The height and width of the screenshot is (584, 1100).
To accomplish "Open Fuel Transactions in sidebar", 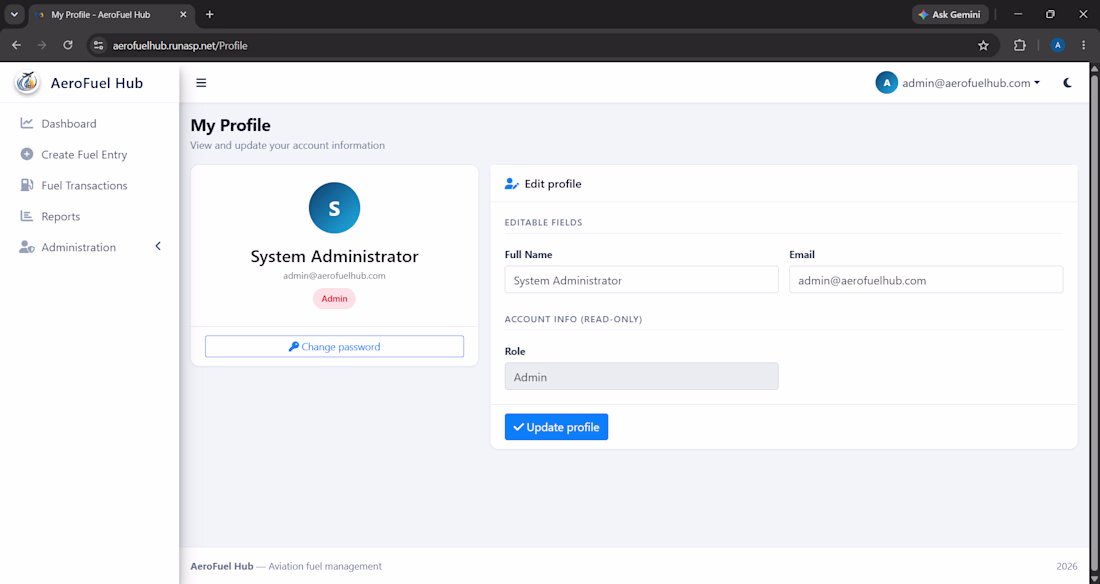I will 84,185.
